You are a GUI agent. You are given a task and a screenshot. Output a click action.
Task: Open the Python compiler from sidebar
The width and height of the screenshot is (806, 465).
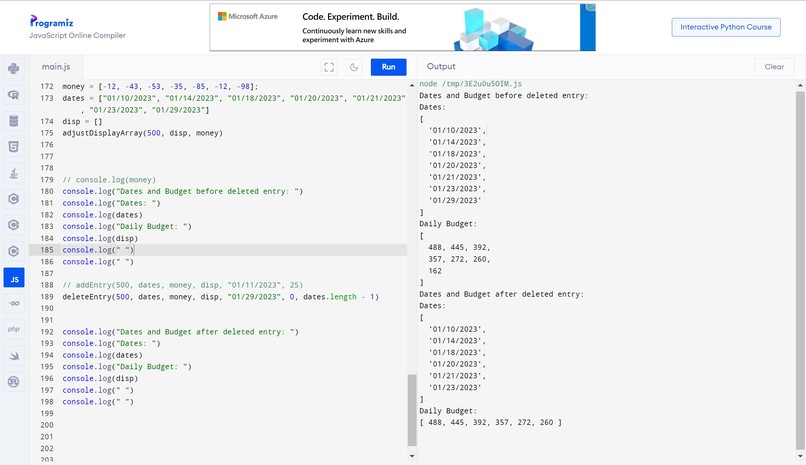[x=14, y=68]
